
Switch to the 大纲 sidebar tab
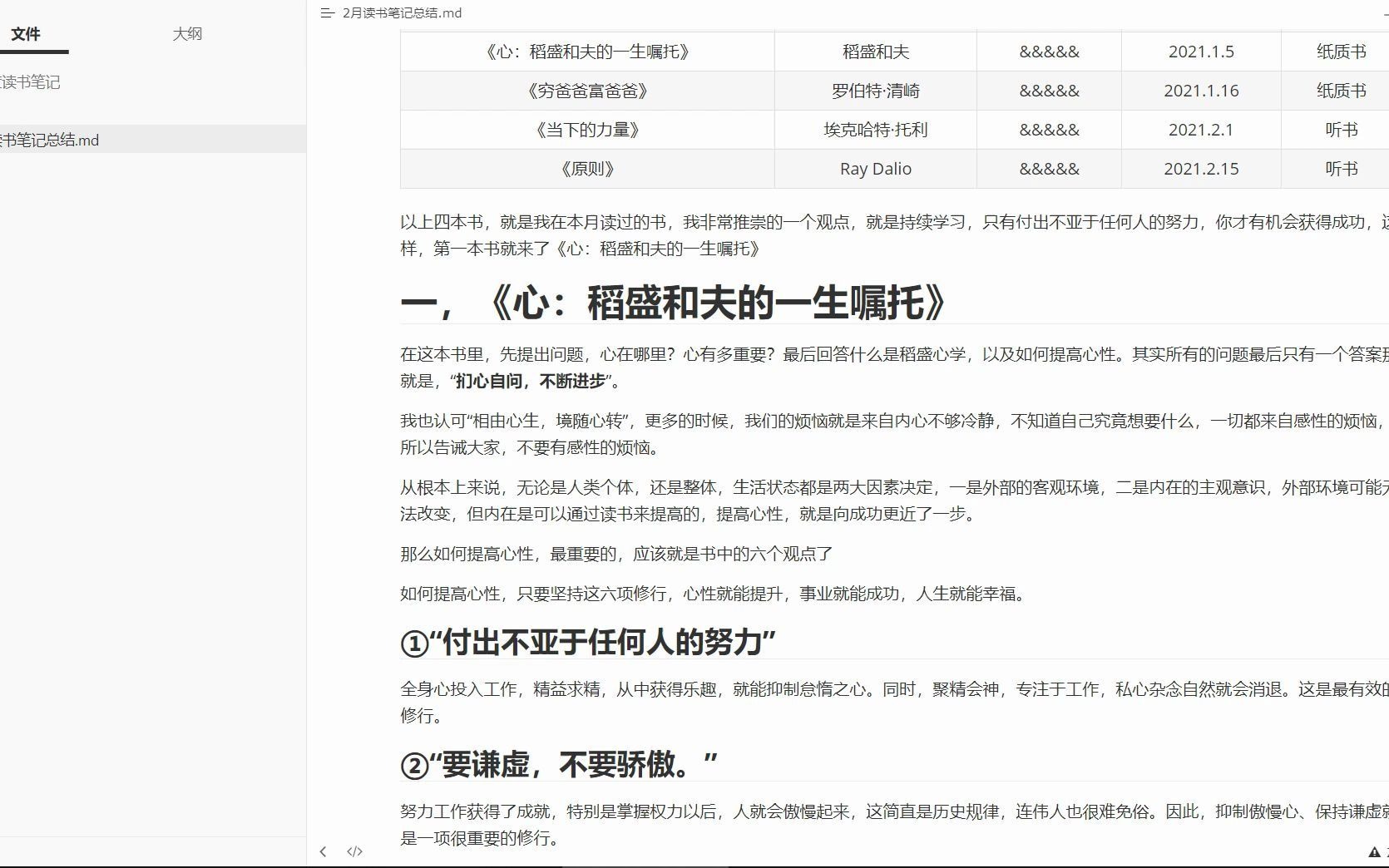coord(187,34)
